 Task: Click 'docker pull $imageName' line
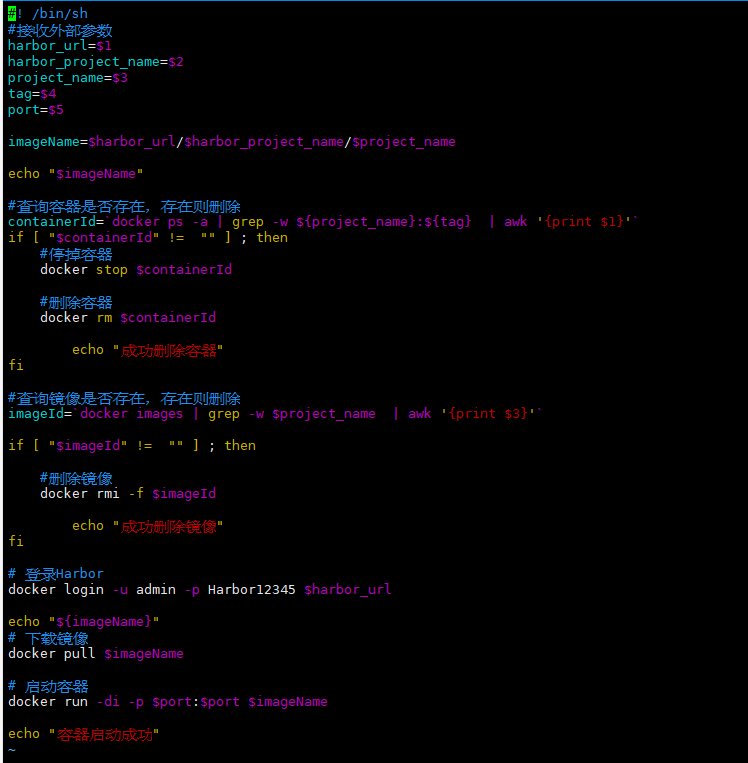(x=96, y=654)
